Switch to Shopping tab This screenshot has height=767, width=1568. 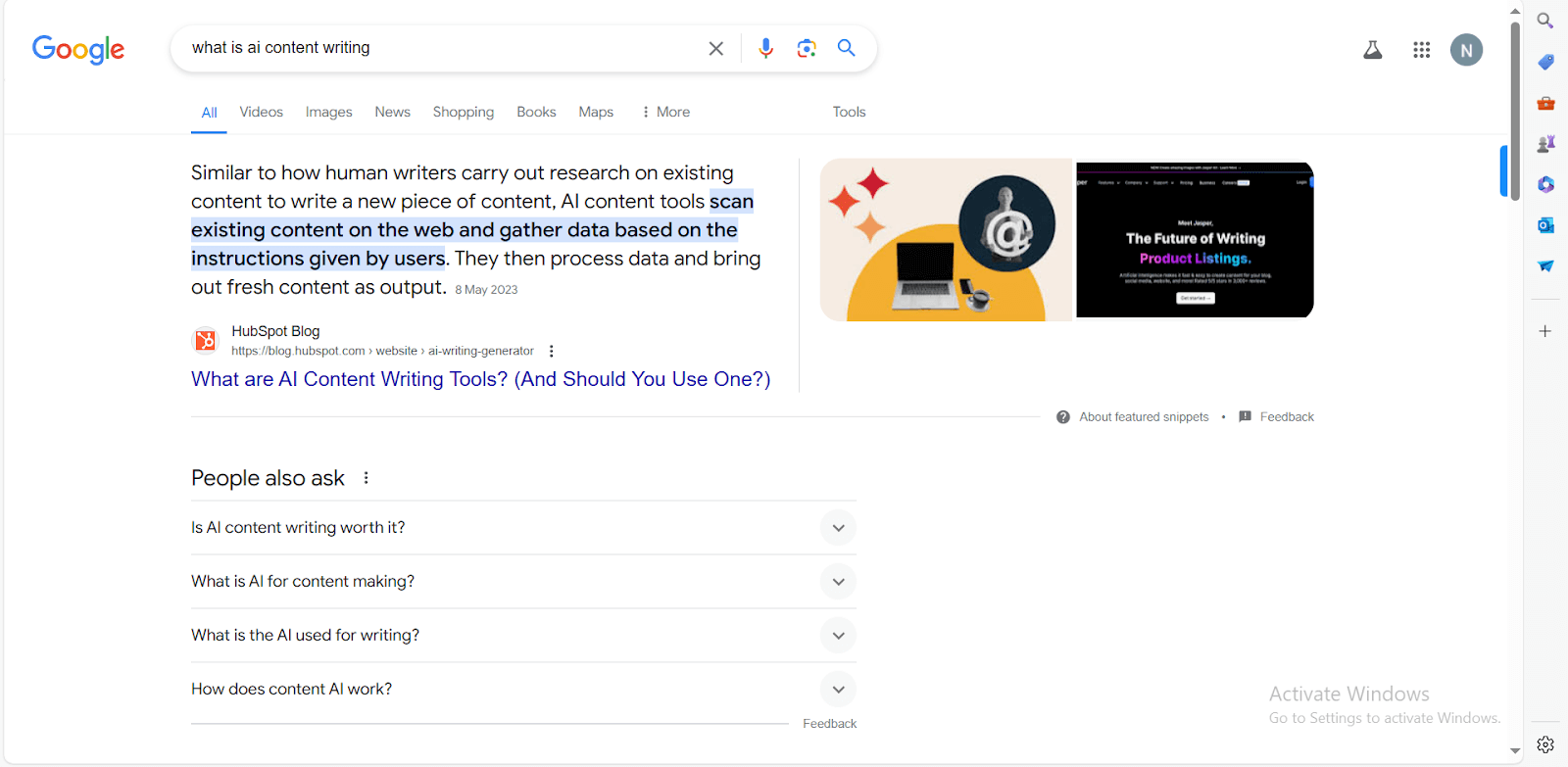(x=464, y=112)
